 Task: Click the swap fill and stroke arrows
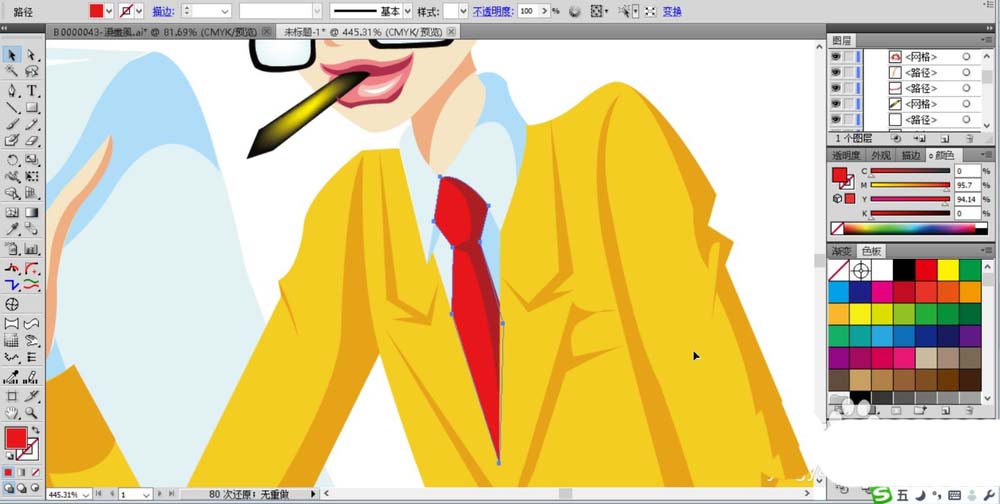[x=36, y=431]
